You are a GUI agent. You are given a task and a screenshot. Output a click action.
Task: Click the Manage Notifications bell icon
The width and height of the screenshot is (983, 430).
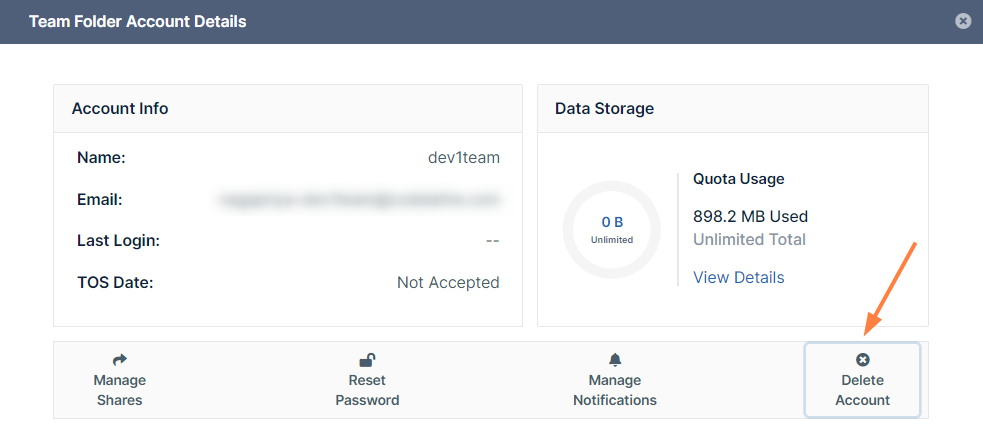tap(615, 360)
